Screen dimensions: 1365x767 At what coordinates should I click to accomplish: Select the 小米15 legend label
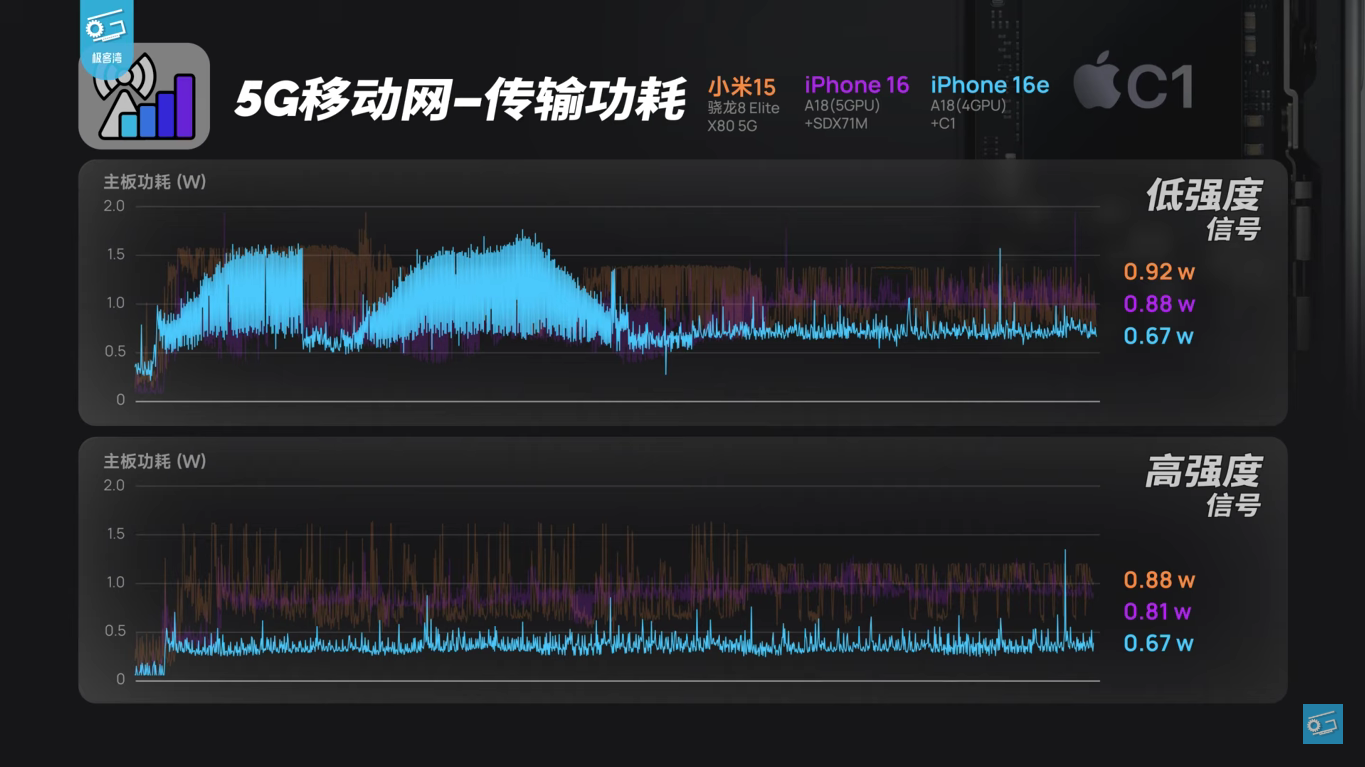pos(742,86)
